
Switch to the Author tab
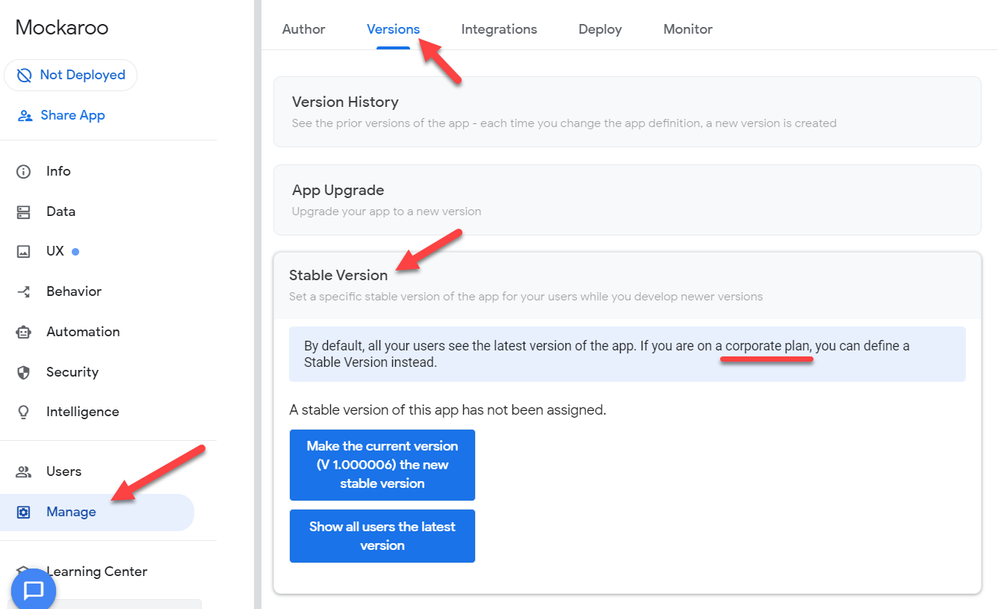(x=304, y=29)
